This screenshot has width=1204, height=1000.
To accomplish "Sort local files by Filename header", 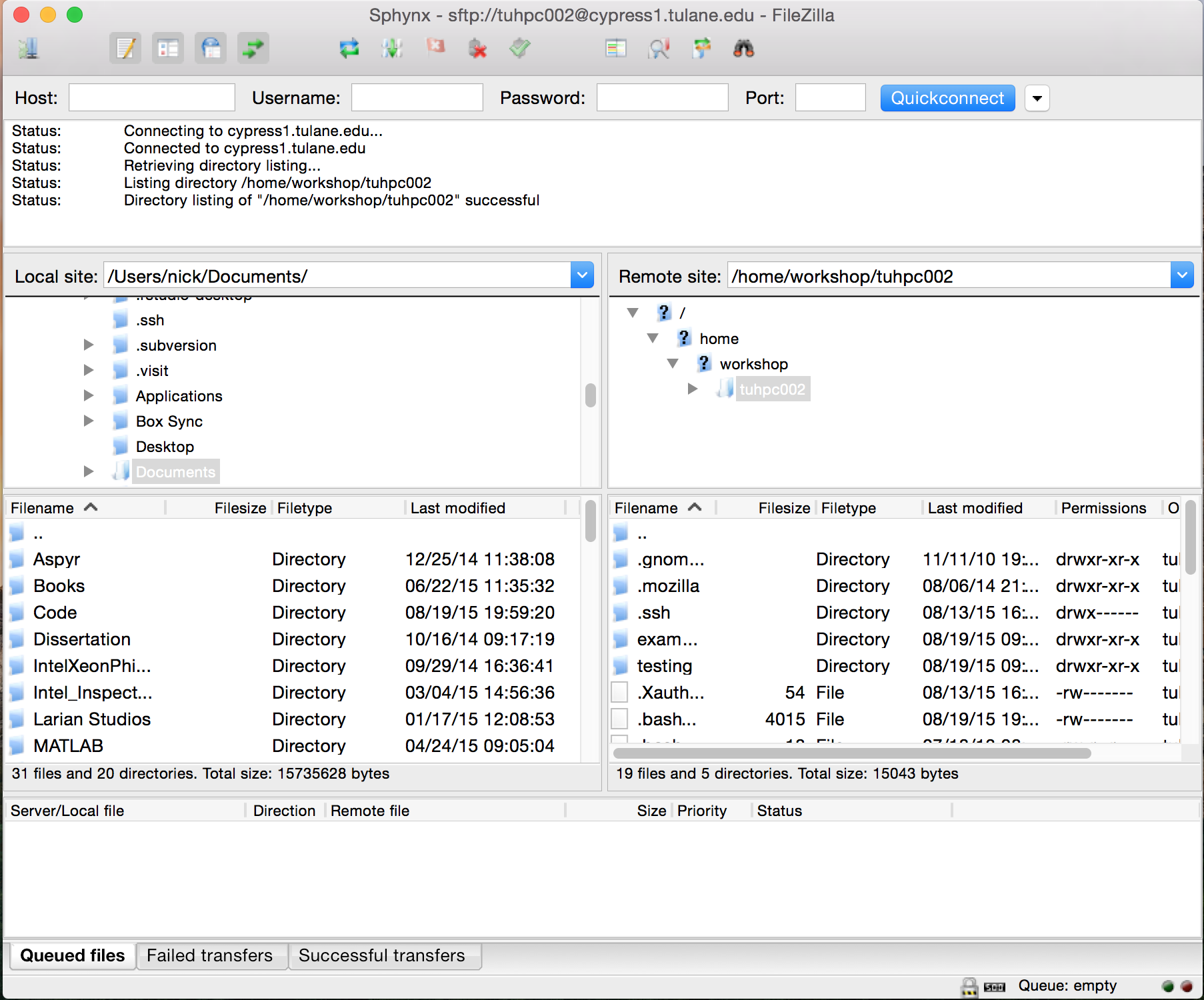I will tap(85, 508).
